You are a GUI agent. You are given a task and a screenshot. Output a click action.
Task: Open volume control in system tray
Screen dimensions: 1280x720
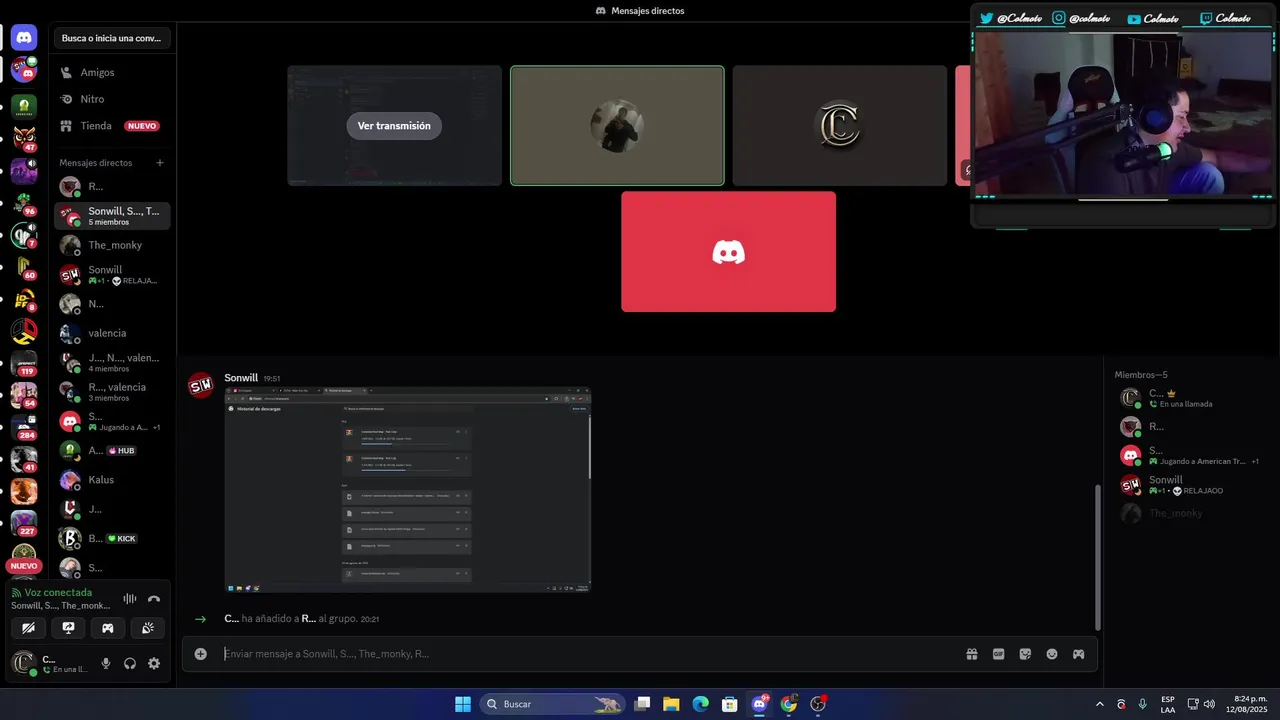tap(1209, 704)
